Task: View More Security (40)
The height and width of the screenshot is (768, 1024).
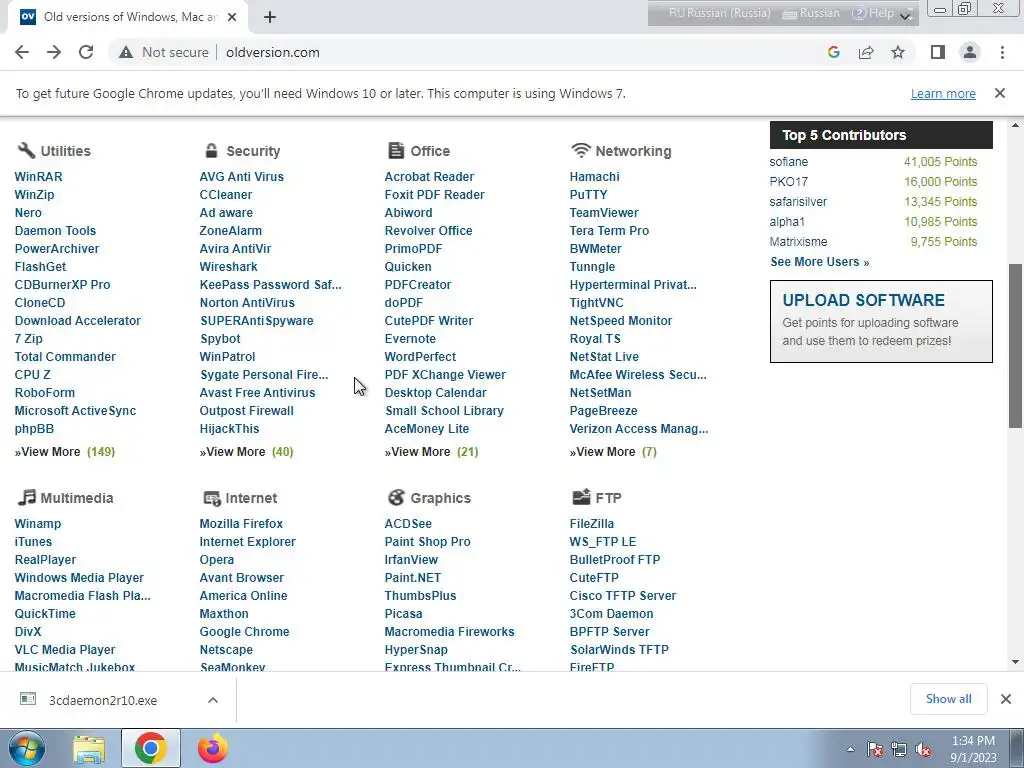Action: [x=246, y=452]
